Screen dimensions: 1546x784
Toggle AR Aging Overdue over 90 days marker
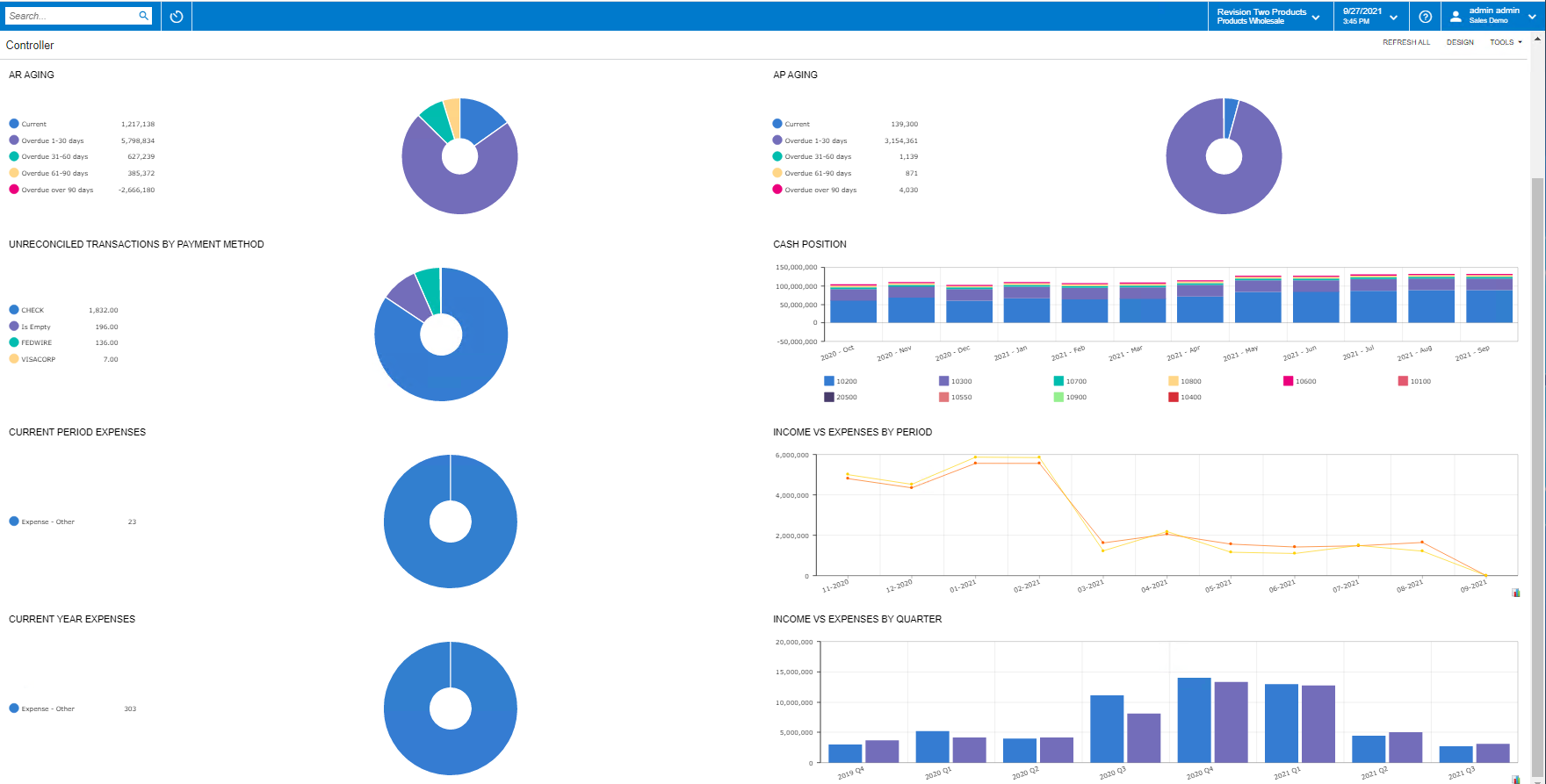[x=14, y=189]
